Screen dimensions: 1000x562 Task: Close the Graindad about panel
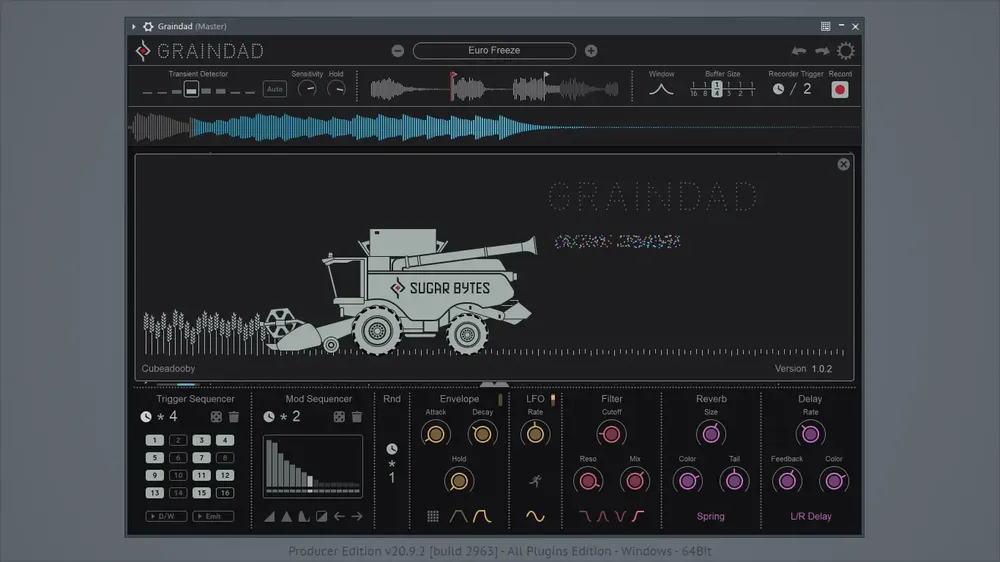[x=843, y=165]
